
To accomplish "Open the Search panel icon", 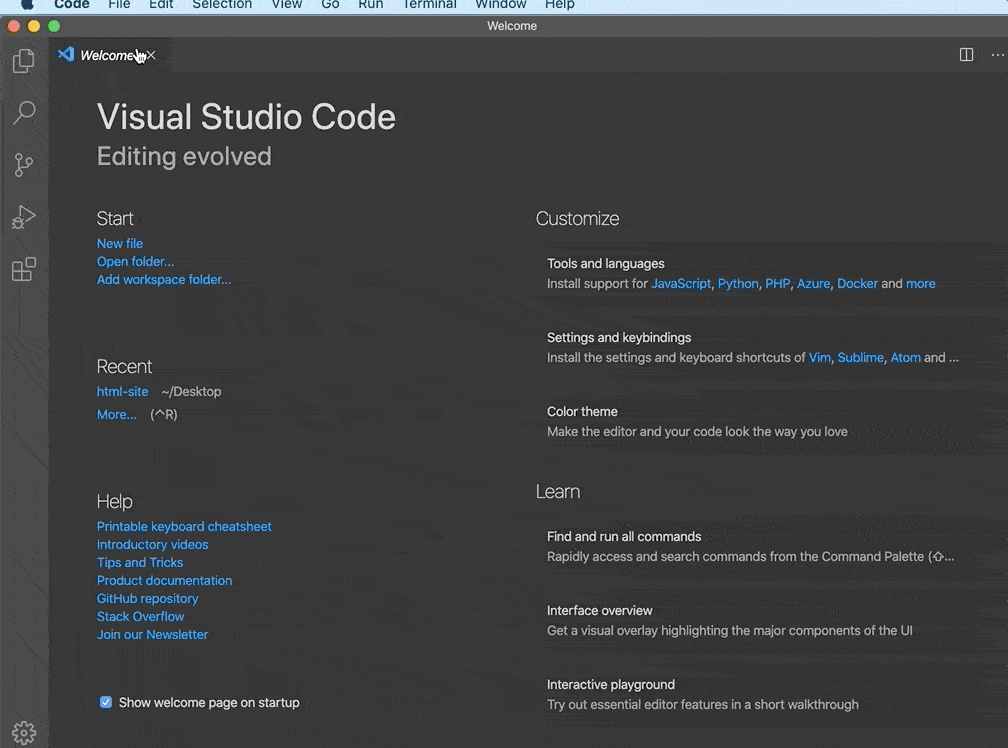I will point(23,113).
